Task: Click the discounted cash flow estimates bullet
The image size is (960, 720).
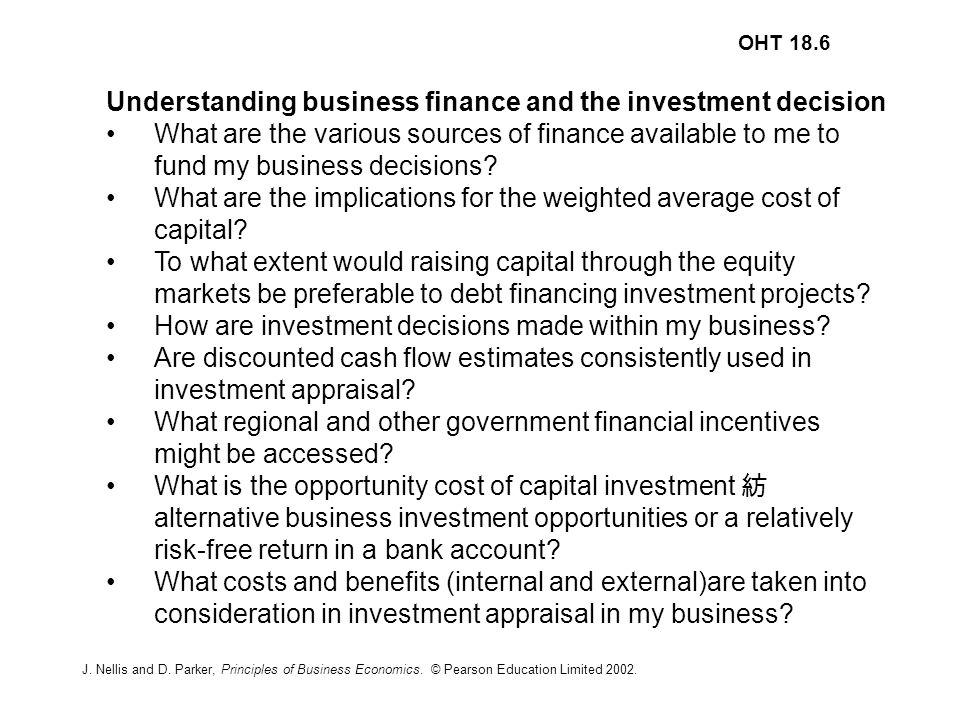Action: pos(482,358)
